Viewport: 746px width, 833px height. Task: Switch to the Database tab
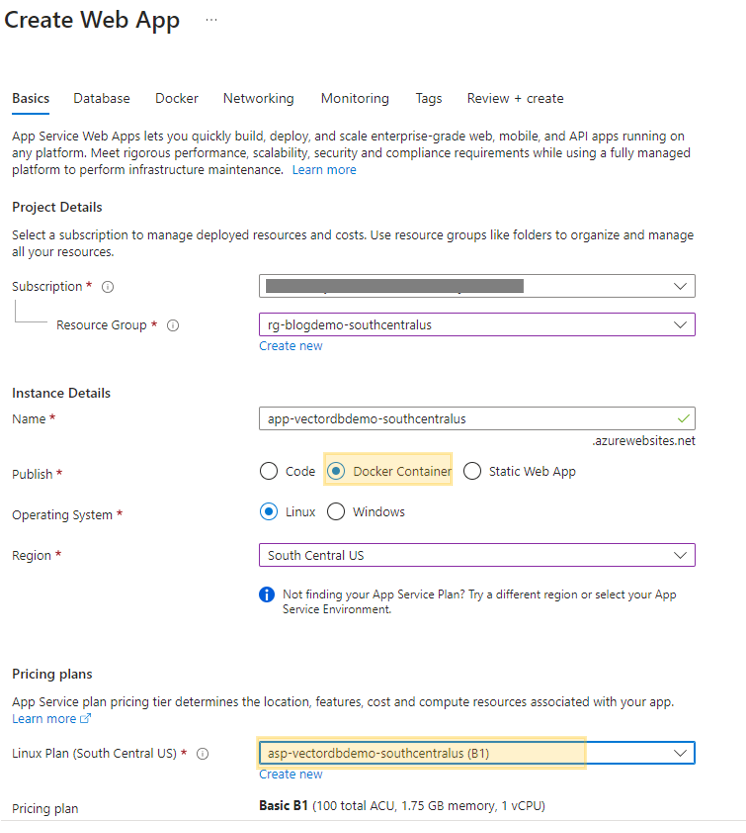pos(101,98)
